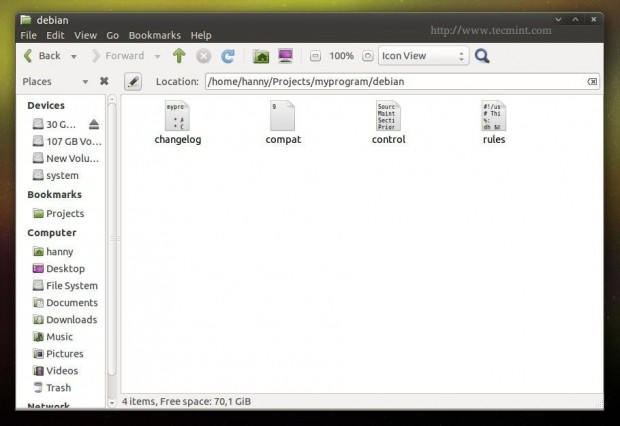Zoom in next to 100%
This screenshot has height=426, width=620.
point(367,56)
